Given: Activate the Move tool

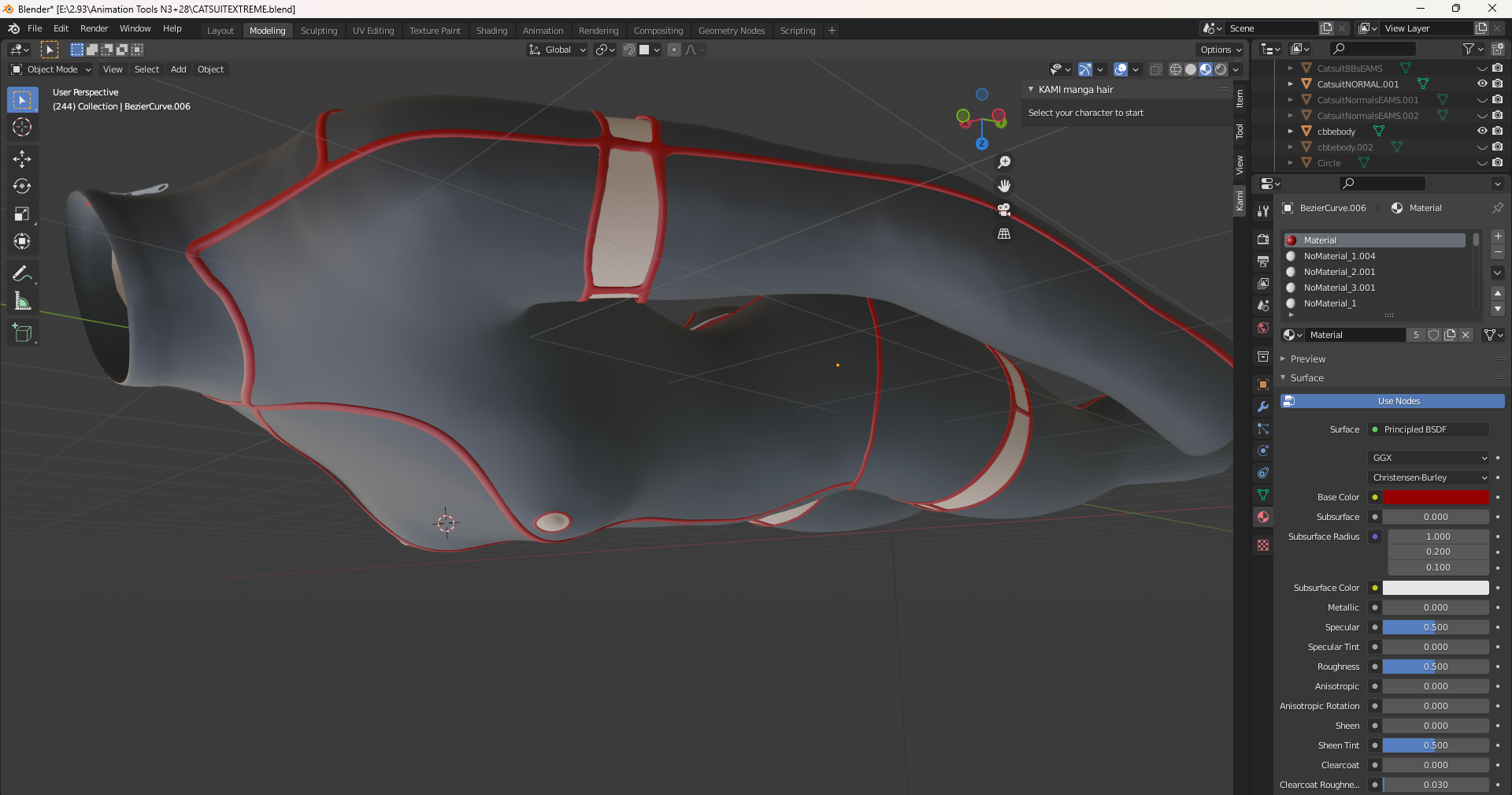Looking at the screenshot, I should click(22, 158).
